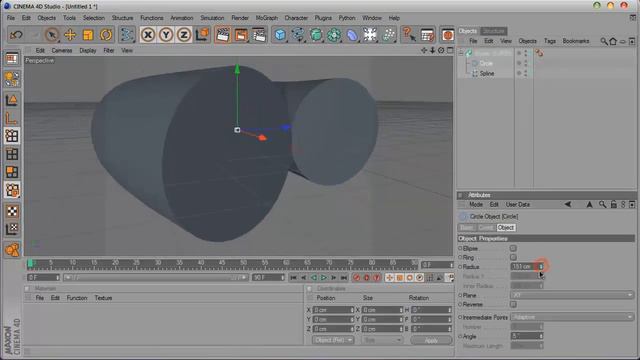Viewport: 640px width, 360px height.
Task: Open the Plane dropdown
Action: coord(572,295)
